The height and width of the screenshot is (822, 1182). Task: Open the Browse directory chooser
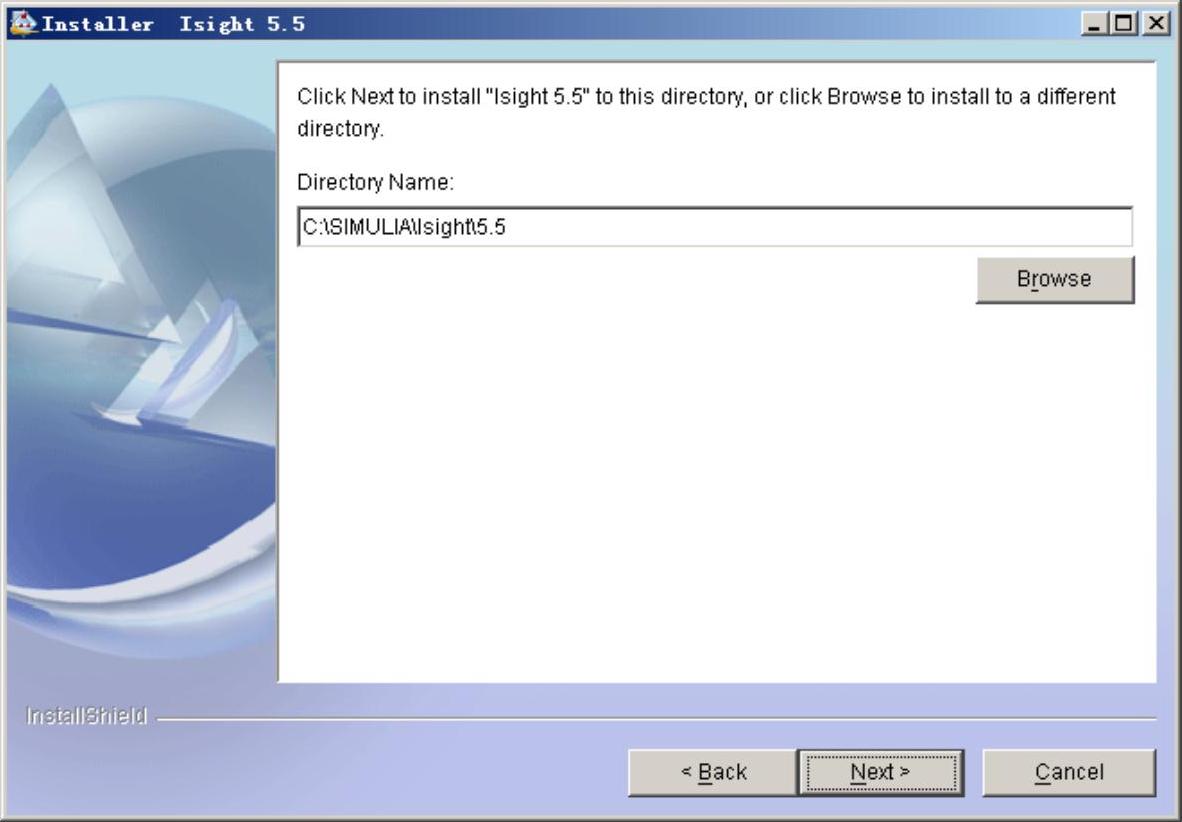click(1055, 280)
